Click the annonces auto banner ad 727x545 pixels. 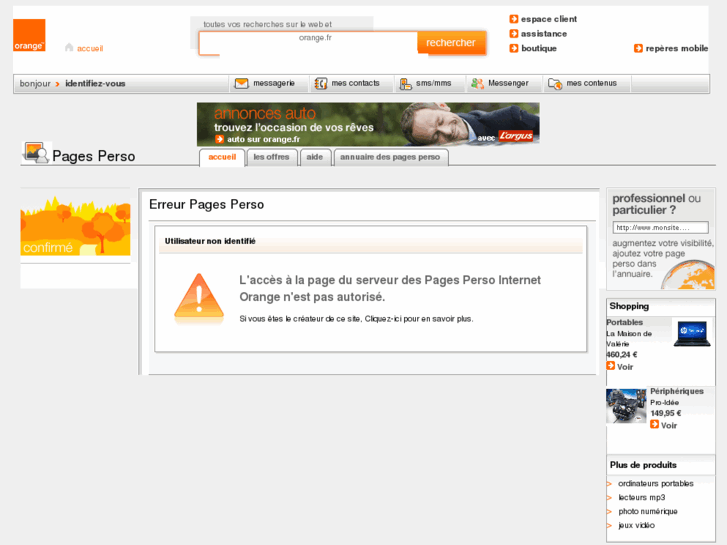click(368, 124)
